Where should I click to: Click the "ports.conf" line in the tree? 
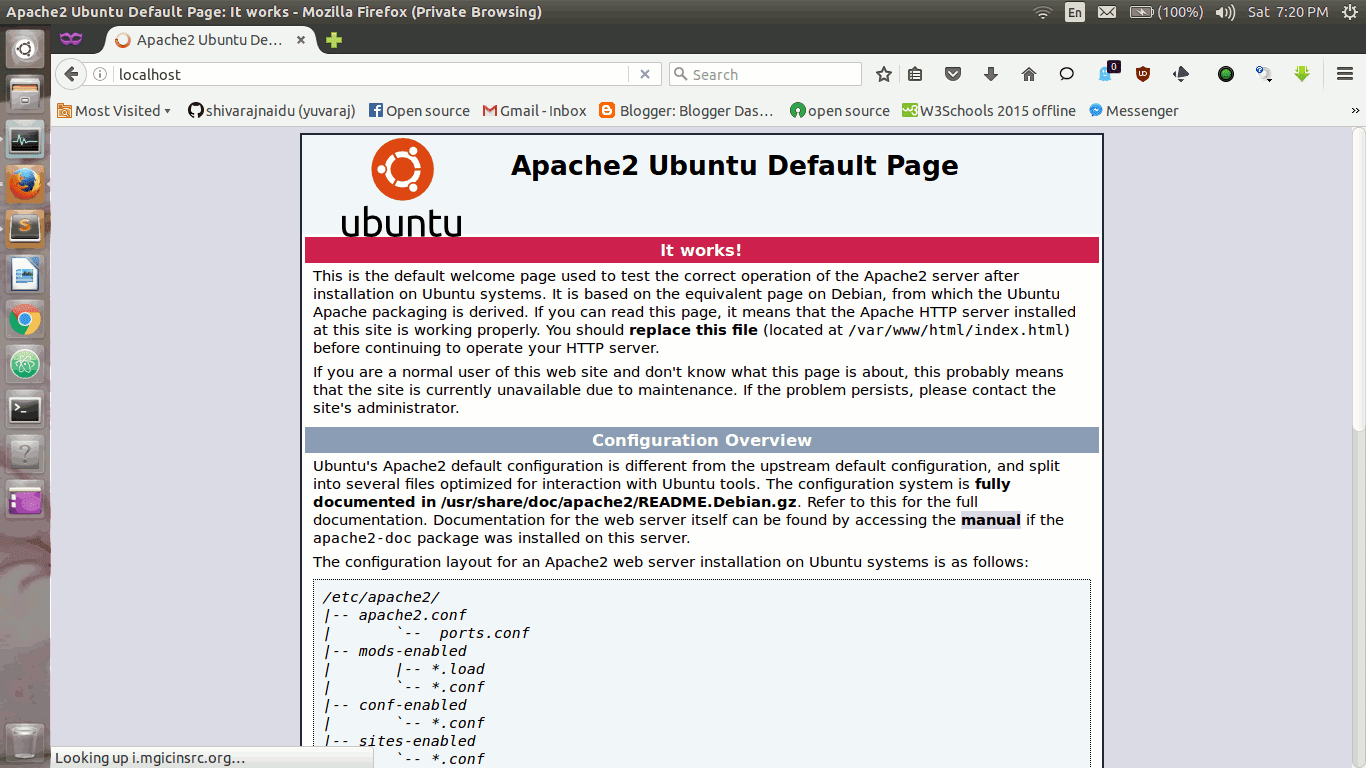[484, 633]
